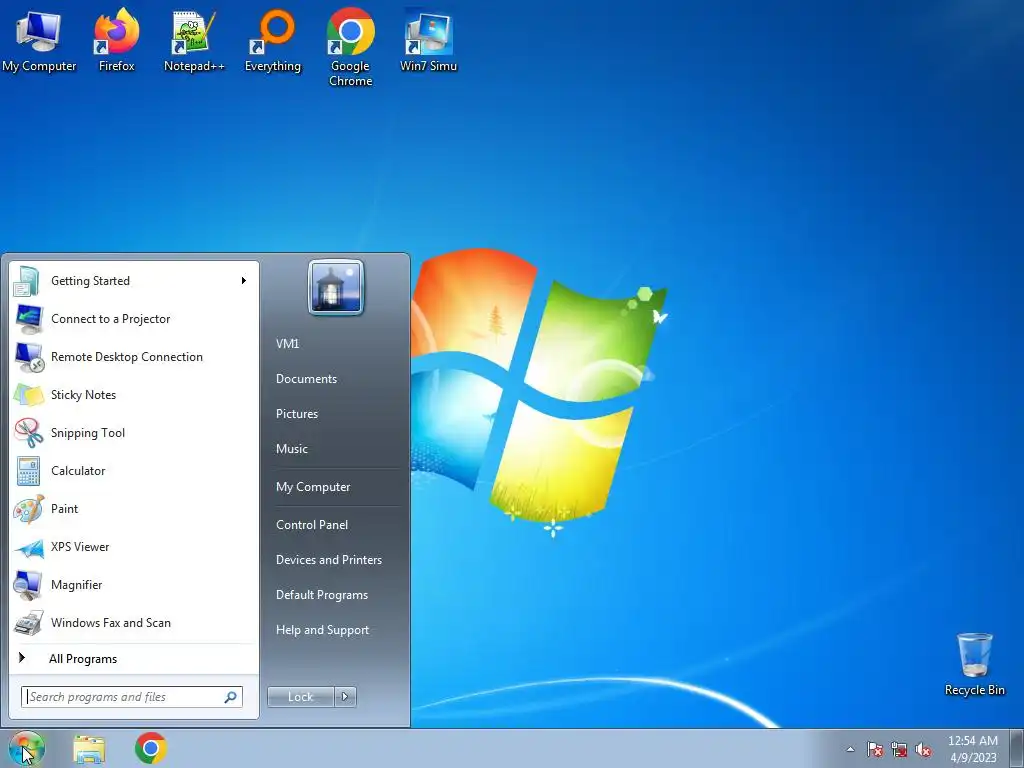1024x768 pixels.
Task: Open Music from Start menu
Action: tap(291, 449)
